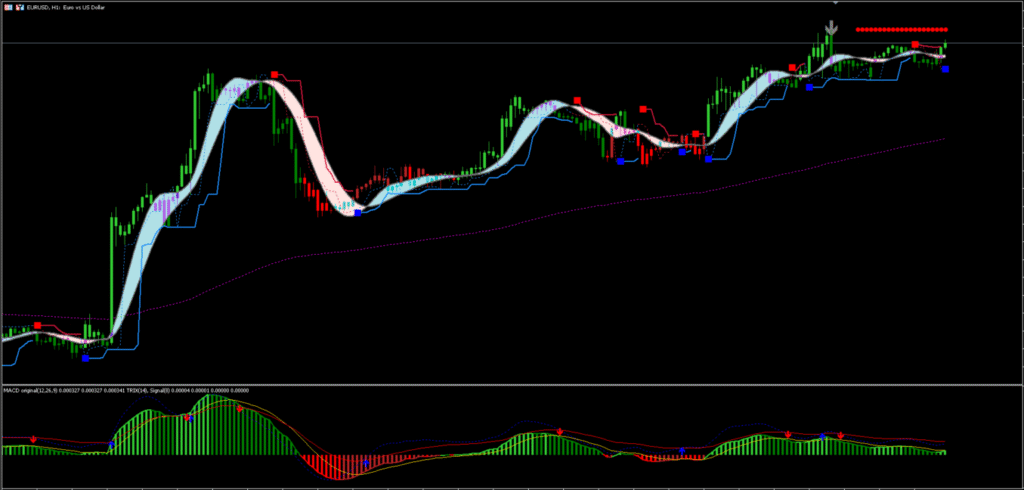Select the leftmost blue square signal marker
Screen dimensions: 1024x490
[x=85, y=357]
